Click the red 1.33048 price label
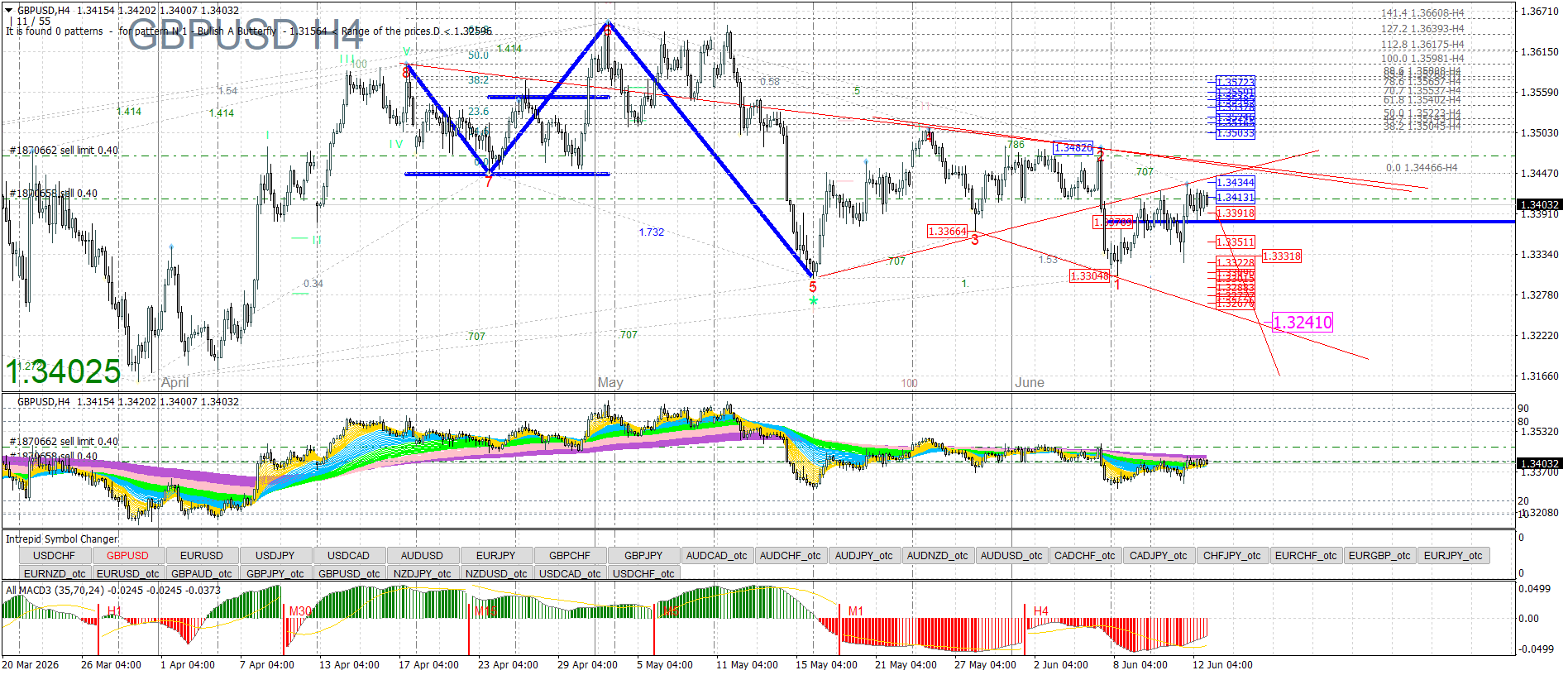The image size is (1568, 675). [1090, 276]
